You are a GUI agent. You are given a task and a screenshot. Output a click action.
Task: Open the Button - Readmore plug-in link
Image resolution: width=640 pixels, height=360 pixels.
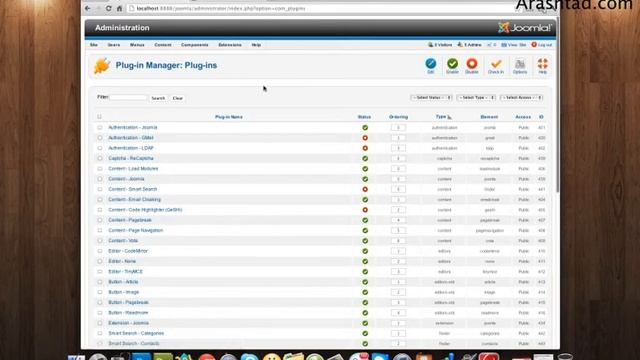coord(128,313)
